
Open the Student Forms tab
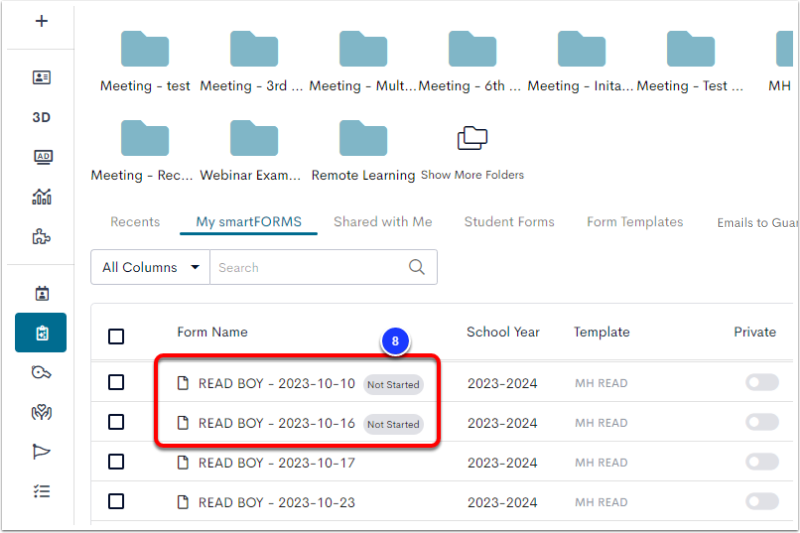coord(509,222)
